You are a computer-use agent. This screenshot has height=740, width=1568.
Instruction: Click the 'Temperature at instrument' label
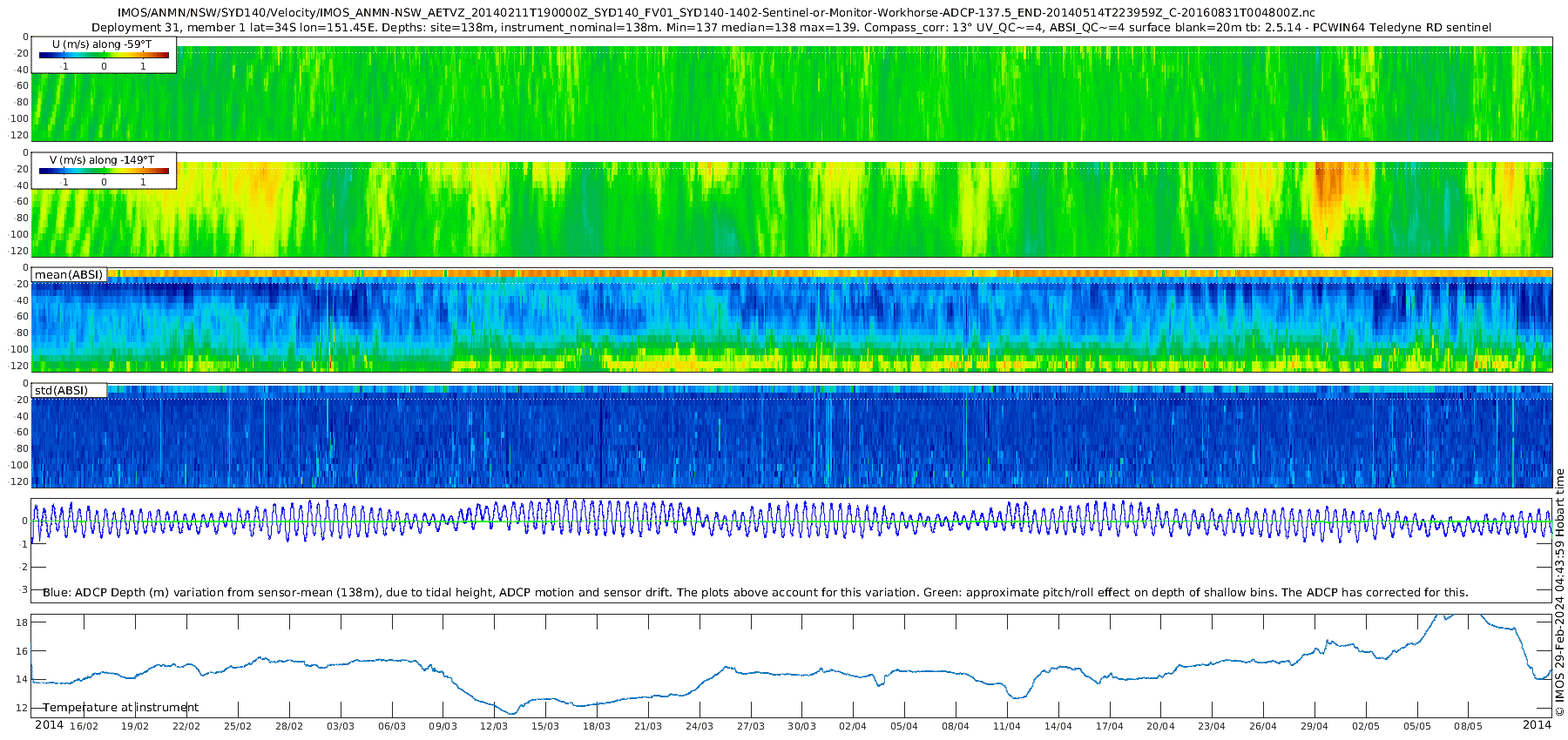pyautogui.click(x=121, y=707)
